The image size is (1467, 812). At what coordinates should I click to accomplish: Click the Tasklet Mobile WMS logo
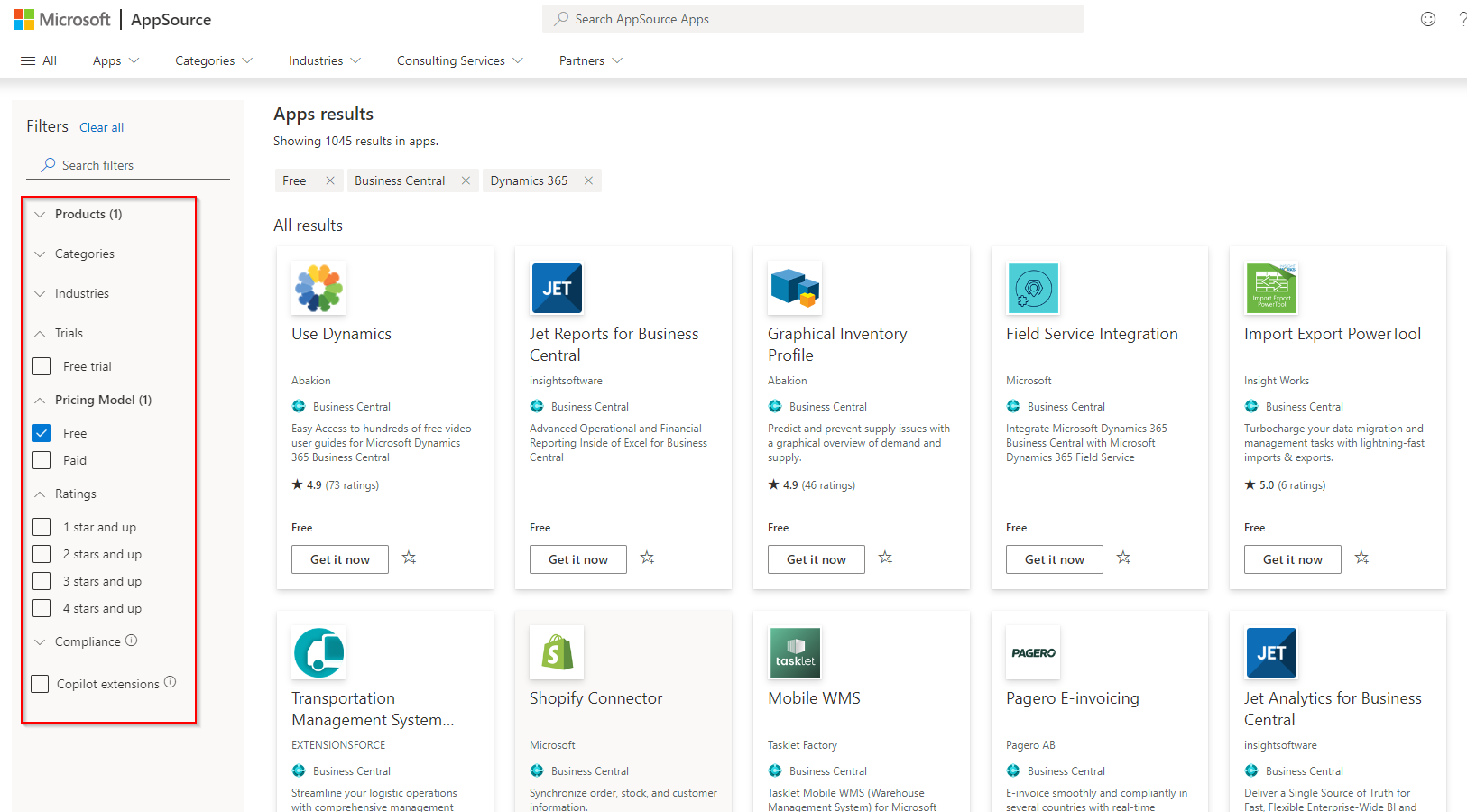pos(795,653)
